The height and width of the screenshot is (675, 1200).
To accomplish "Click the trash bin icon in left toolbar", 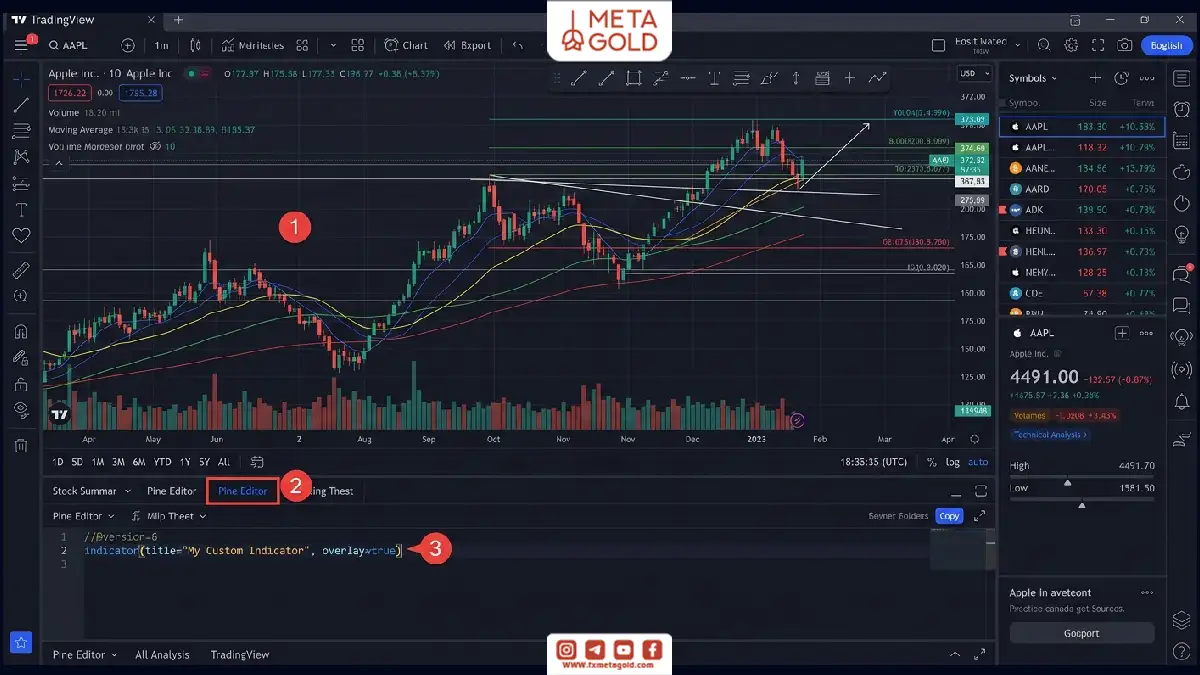I will pos(21,445).
